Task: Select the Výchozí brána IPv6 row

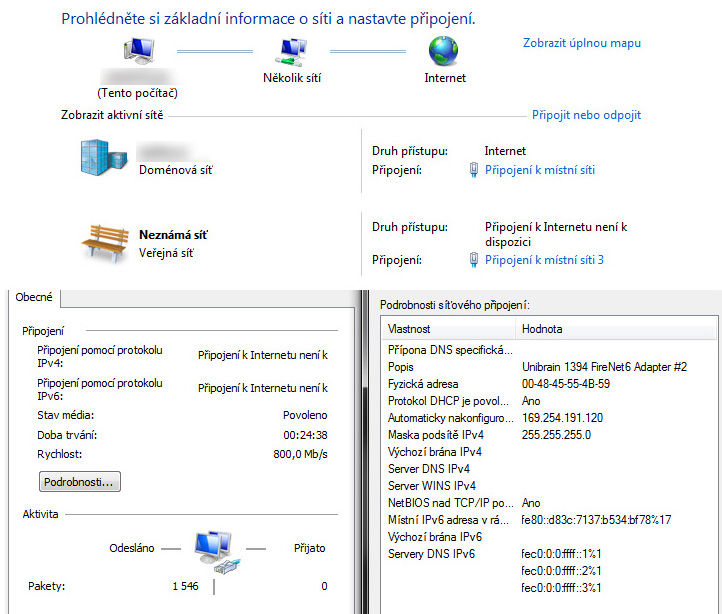Action: point(549,538)
